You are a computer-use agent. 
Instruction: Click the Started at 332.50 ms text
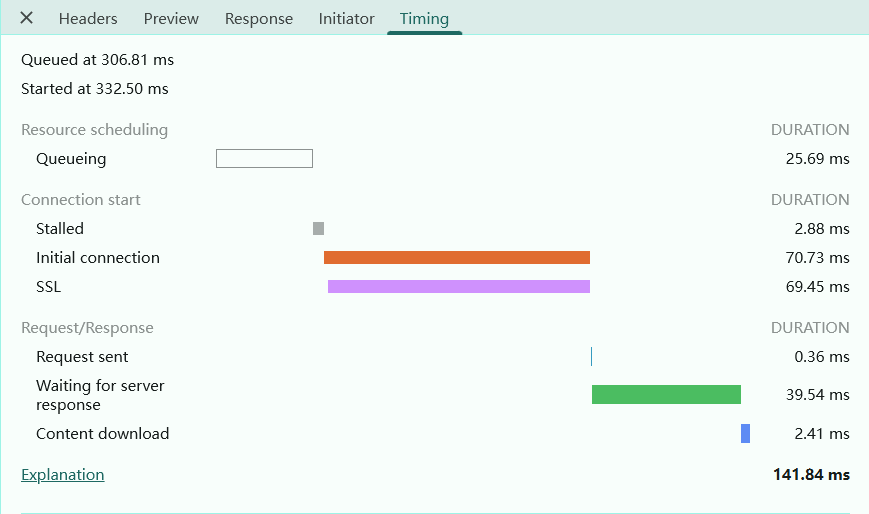pos(95,89)
